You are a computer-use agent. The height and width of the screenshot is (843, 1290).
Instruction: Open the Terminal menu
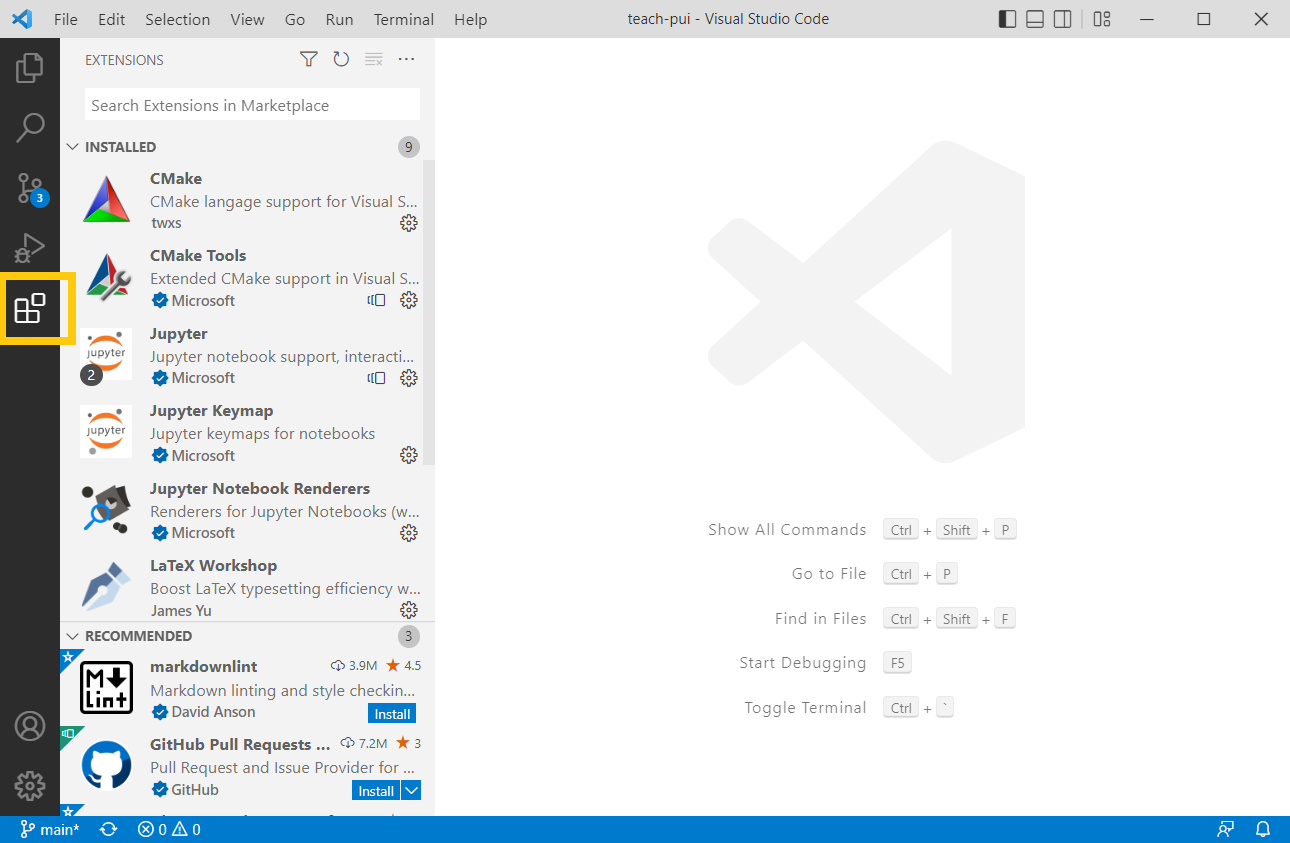click(x=405, y=19)
